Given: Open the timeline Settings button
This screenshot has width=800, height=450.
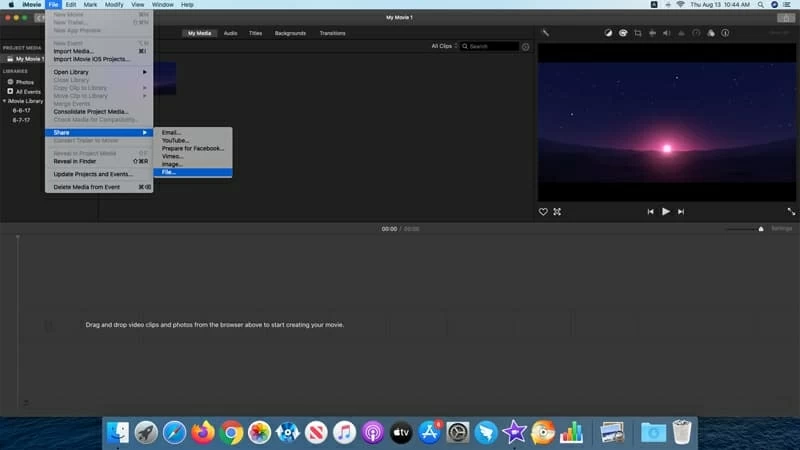Looking at the screenshot, I should (x=781, y=229).
